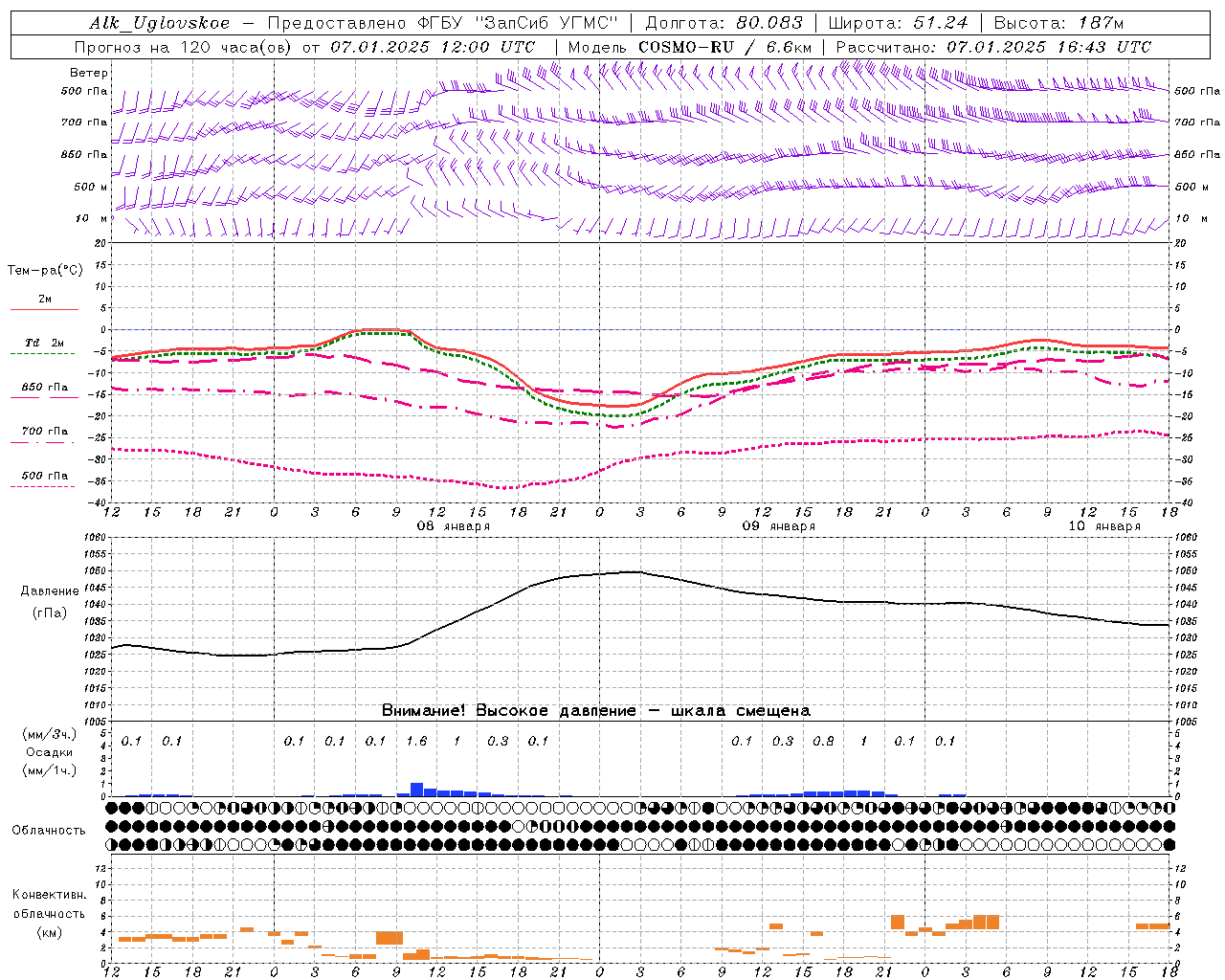Select forecast start time 07.01.2025 12:00 UTC
This screenshot has height=980, width=1225.
coord(433,47)
